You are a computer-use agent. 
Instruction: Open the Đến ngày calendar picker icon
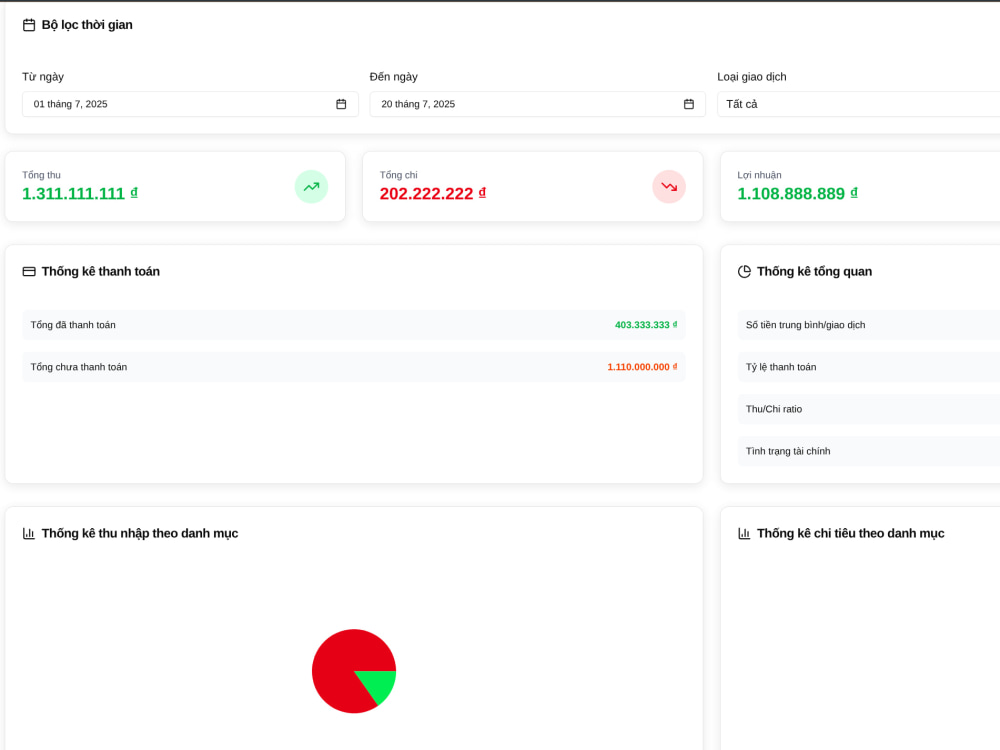689,104
